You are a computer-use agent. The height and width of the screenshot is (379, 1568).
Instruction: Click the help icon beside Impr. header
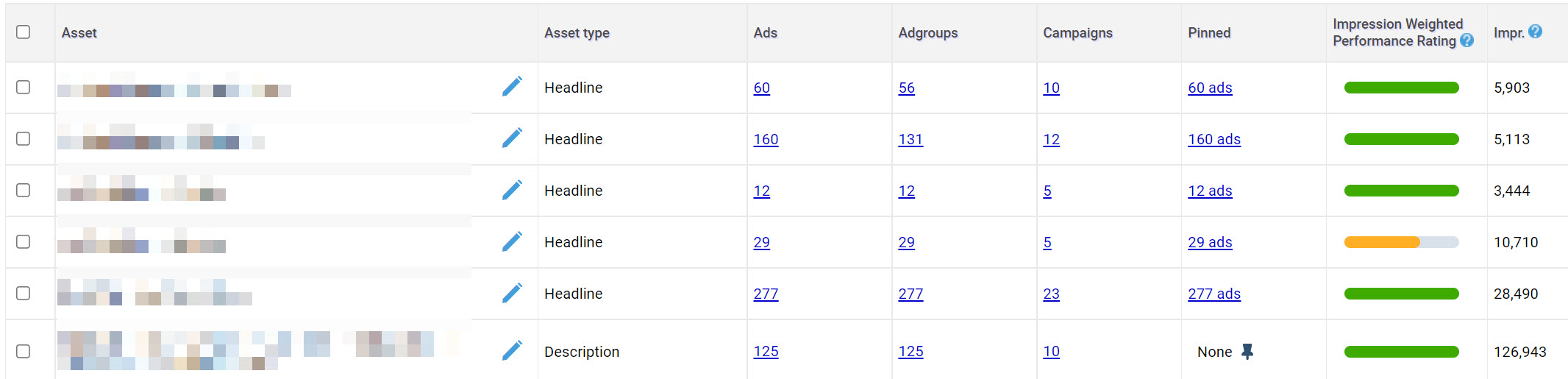1535,32
